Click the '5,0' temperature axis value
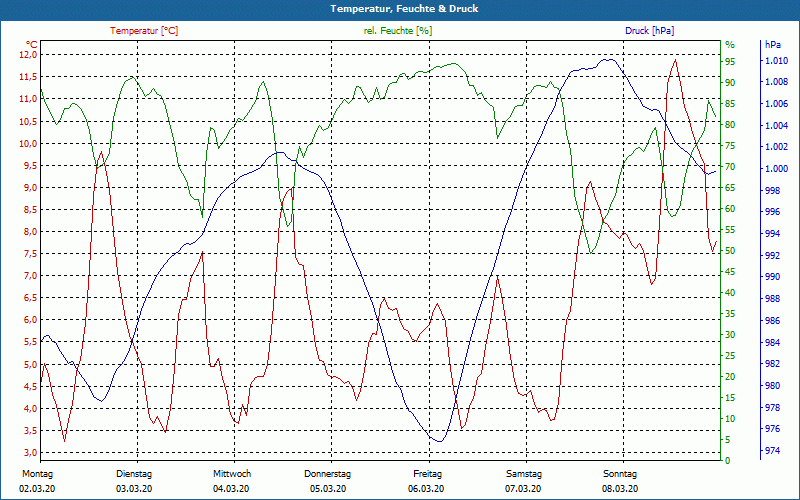The height and width of the screenshot is (500, 800). 31,364
